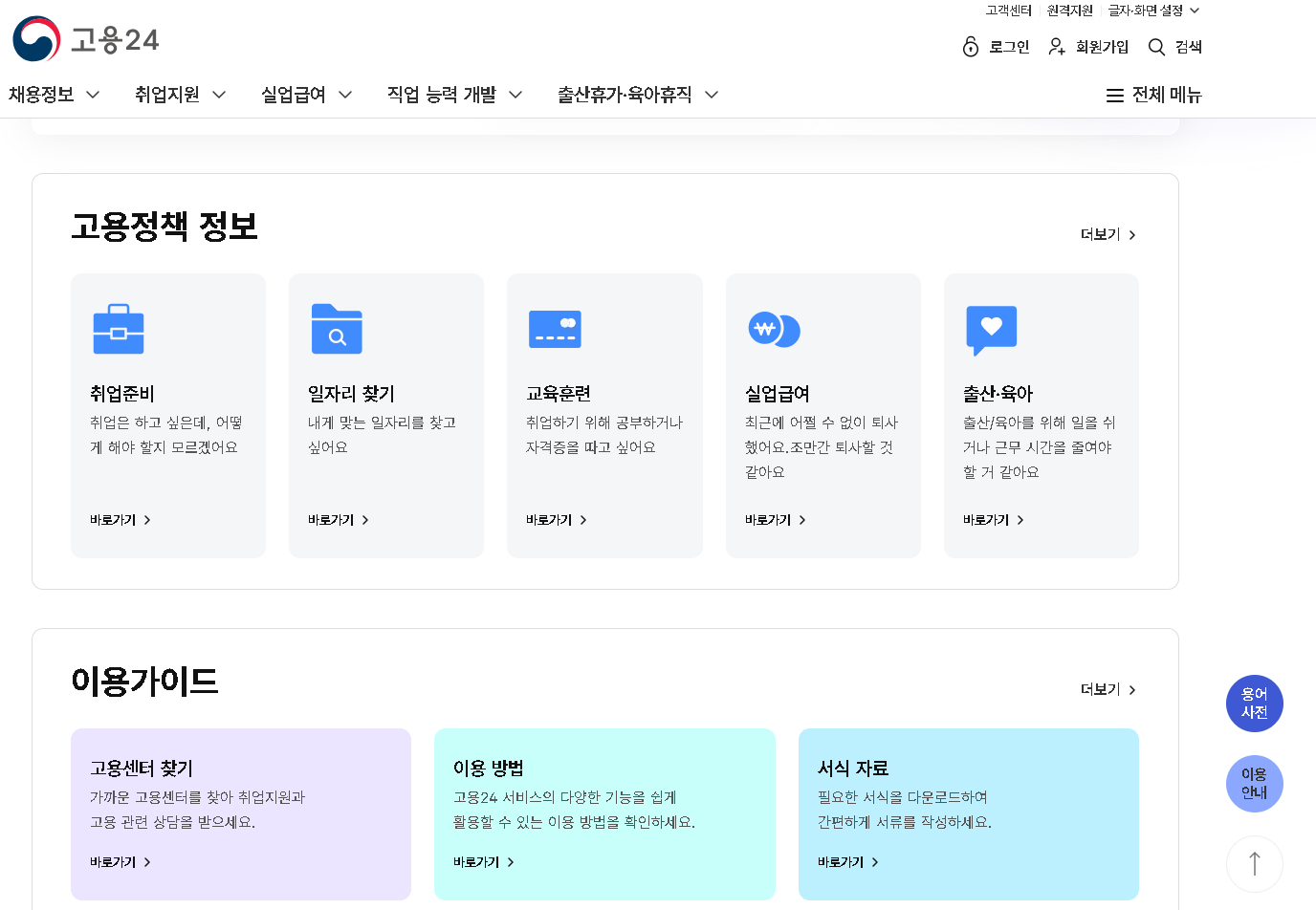1316x910 pixels.
Task: Open the 글자·화면 설정 dropdown
Action: (1153, 11)
